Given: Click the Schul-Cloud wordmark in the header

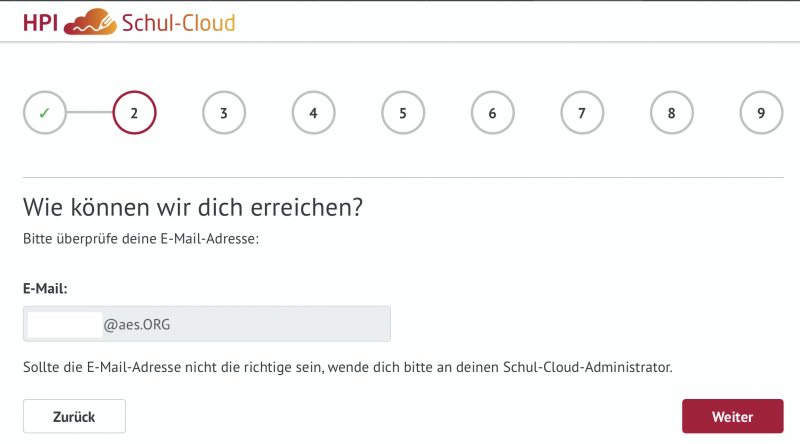Looking at the screenshot, I should click(x=177, y=21).
